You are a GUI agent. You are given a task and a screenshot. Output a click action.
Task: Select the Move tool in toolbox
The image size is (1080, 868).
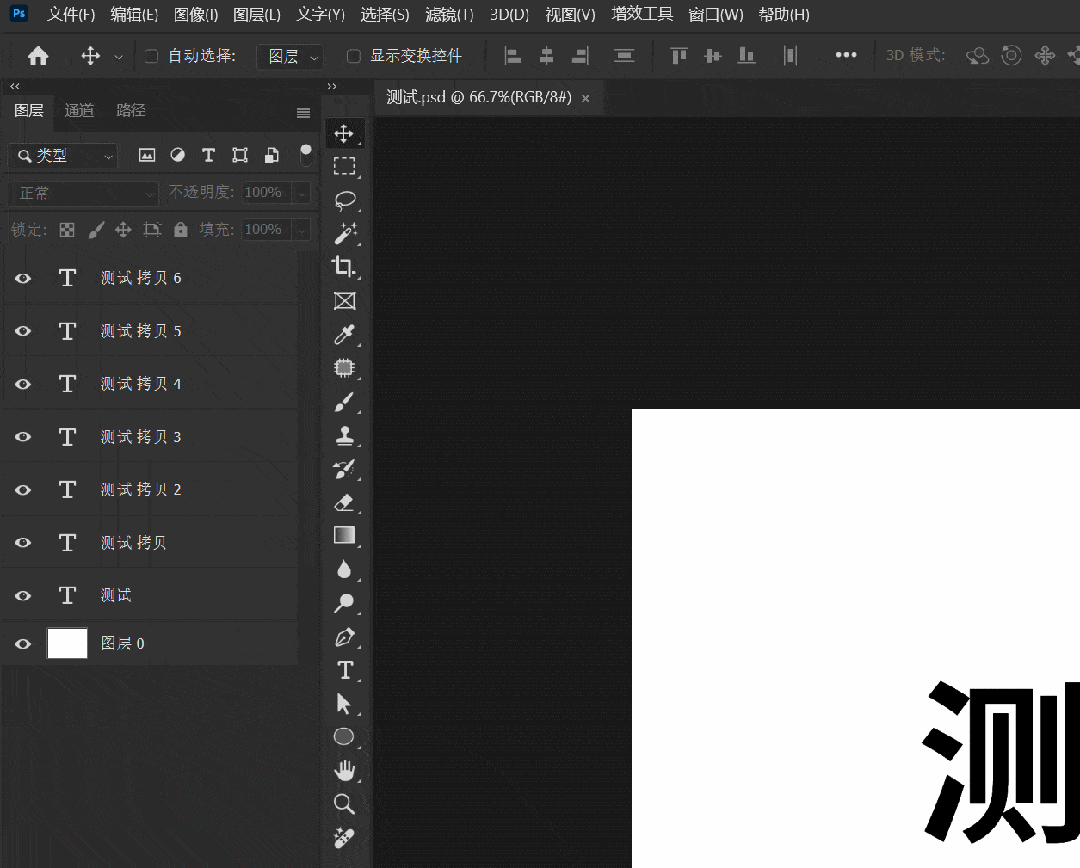pyautogui.click(x=344, y=133)
